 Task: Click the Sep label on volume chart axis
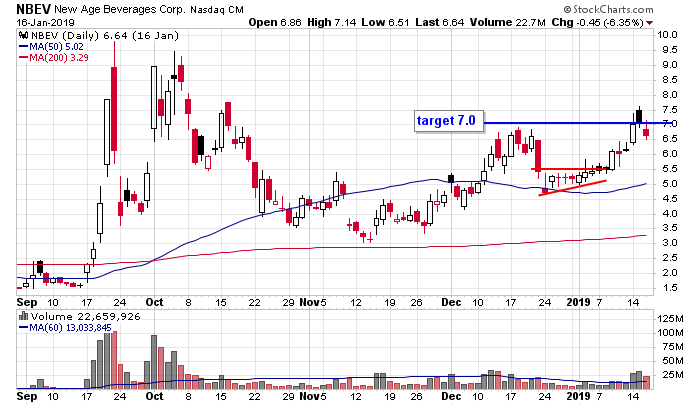tap(27, 396)
